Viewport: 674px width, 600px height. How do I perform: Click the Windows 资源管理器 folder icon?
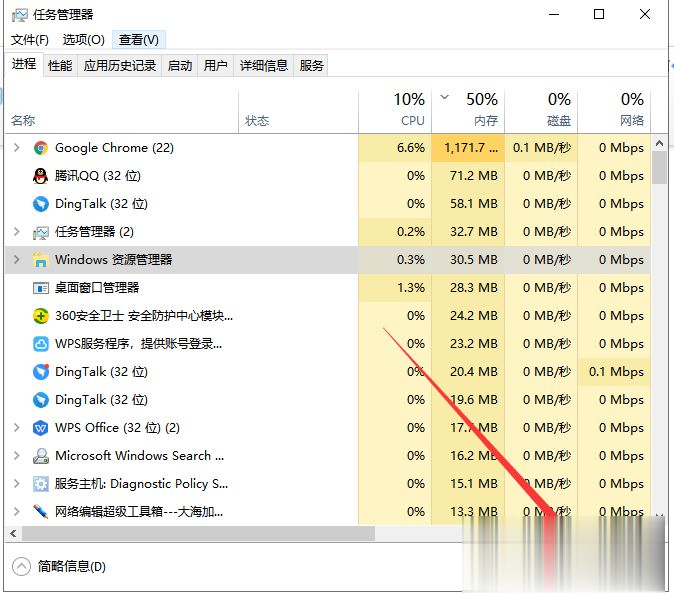pyautogui.click(x=41, y=260)
